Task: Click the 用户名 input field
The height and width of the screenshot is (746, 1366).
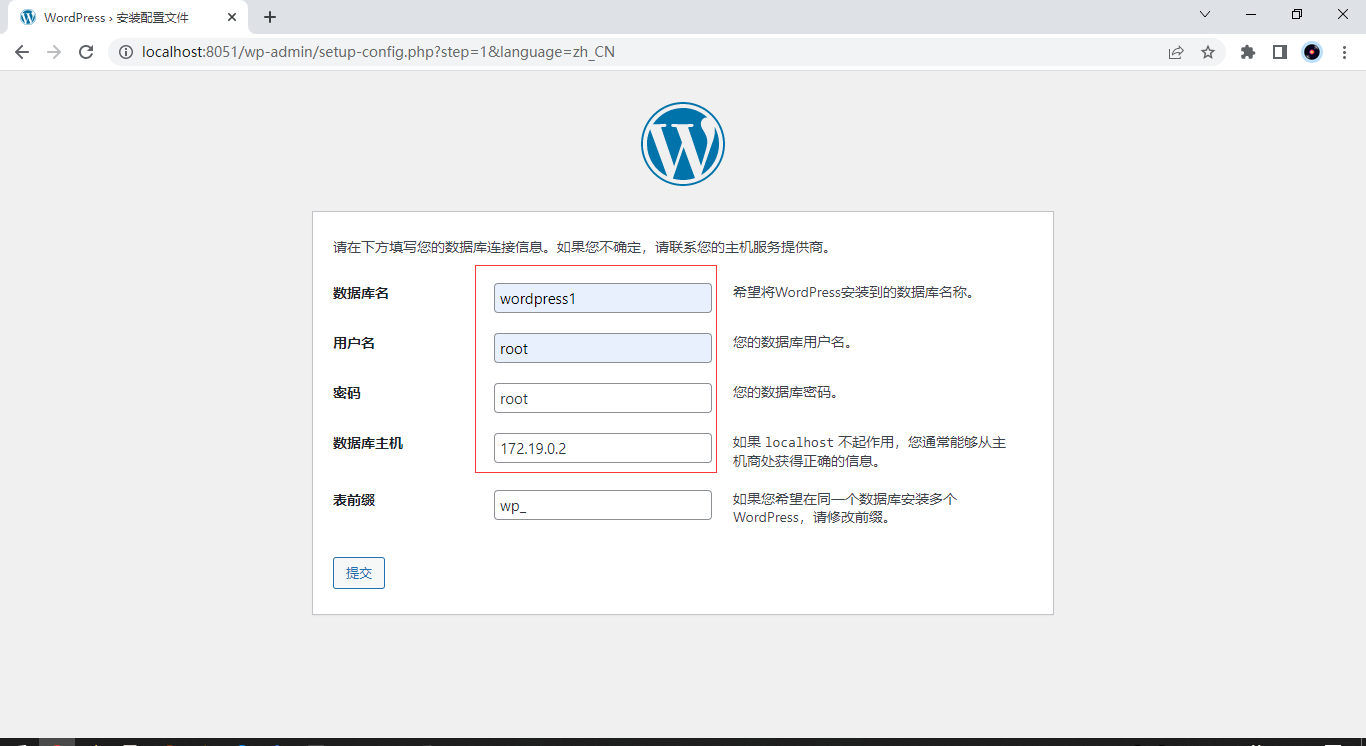Action: pyautogui.click(x=603, y=348)
